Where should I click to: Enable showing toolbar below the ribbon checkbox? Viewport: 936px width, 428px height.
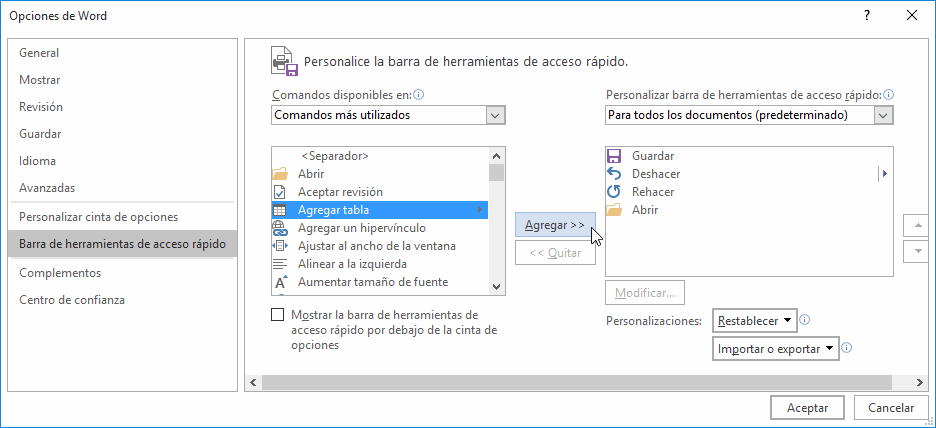pos(278,315)
